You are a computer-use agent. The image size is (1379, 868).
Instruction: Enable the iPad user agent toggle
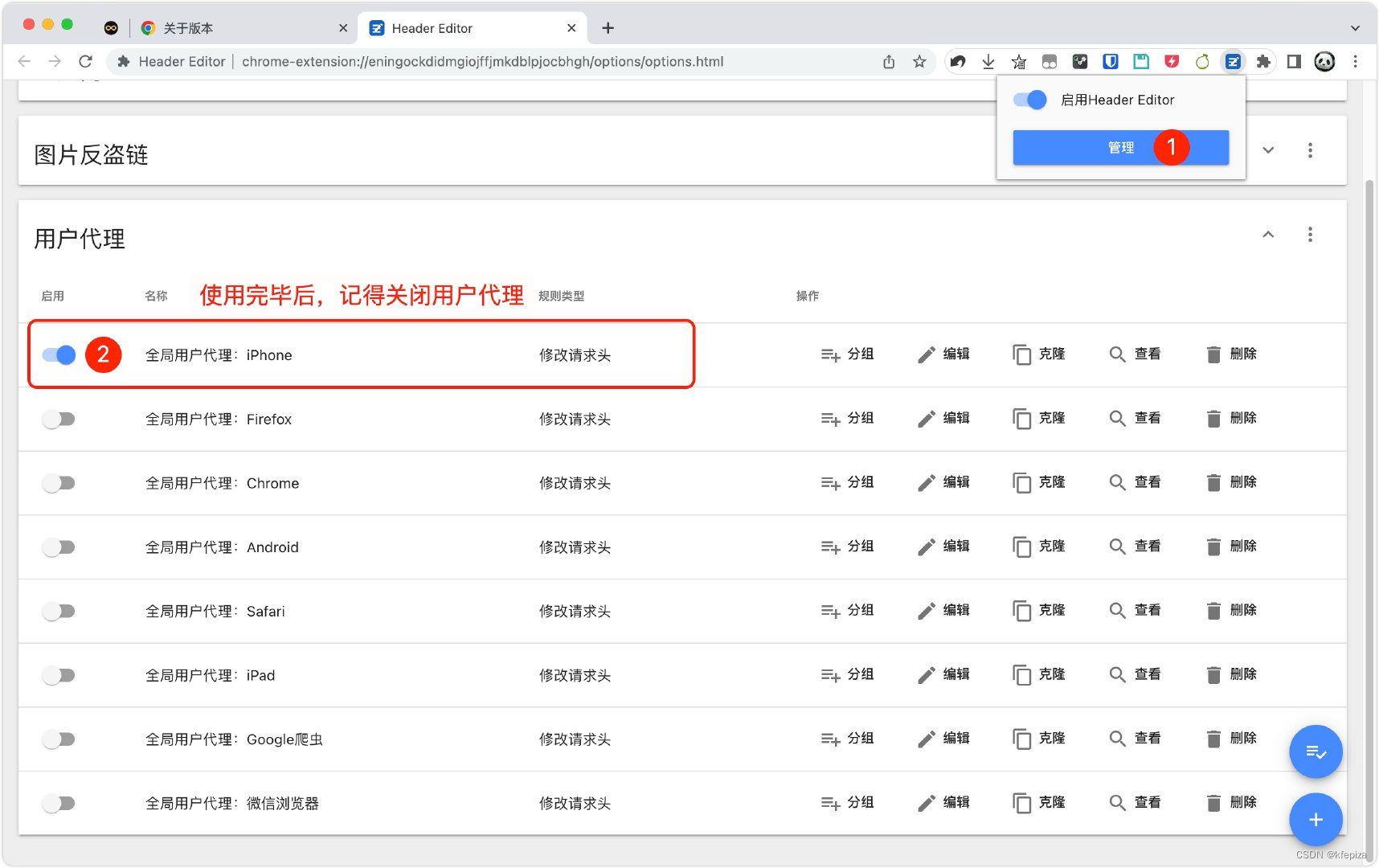59,675
